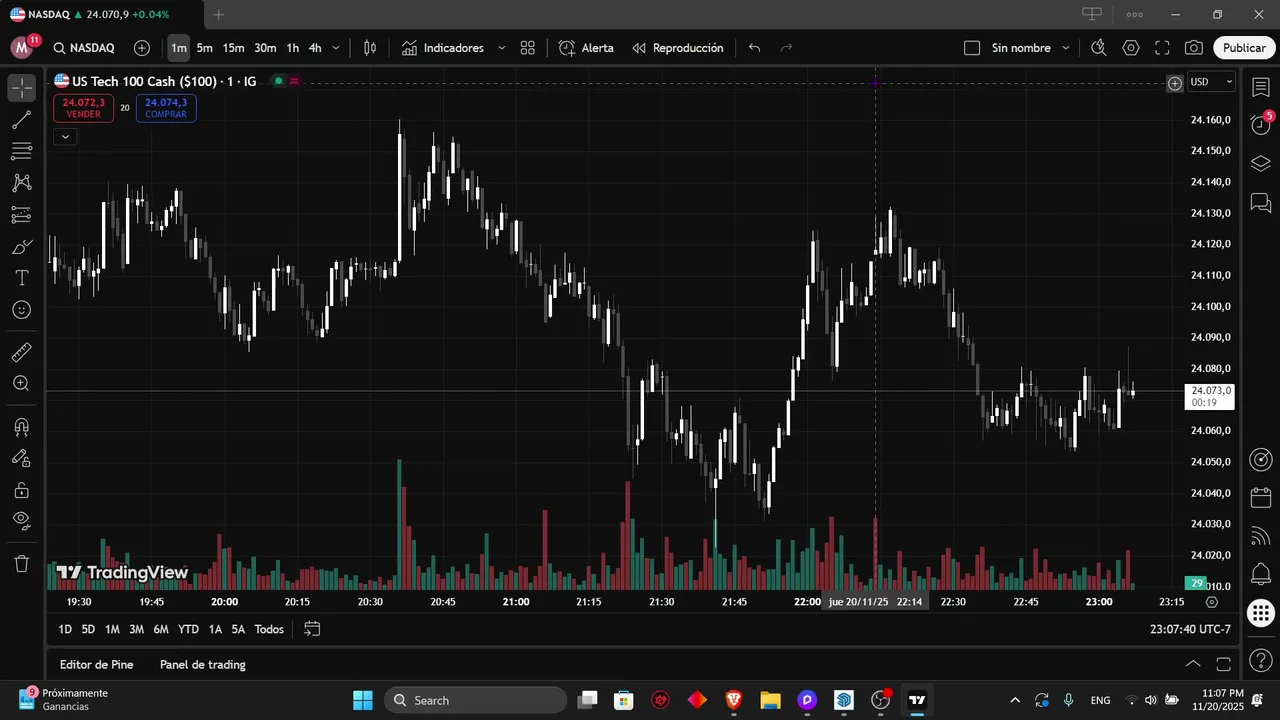Click the trash remove objects icon
1280x720 pixels.
click(x=21, y=563)
